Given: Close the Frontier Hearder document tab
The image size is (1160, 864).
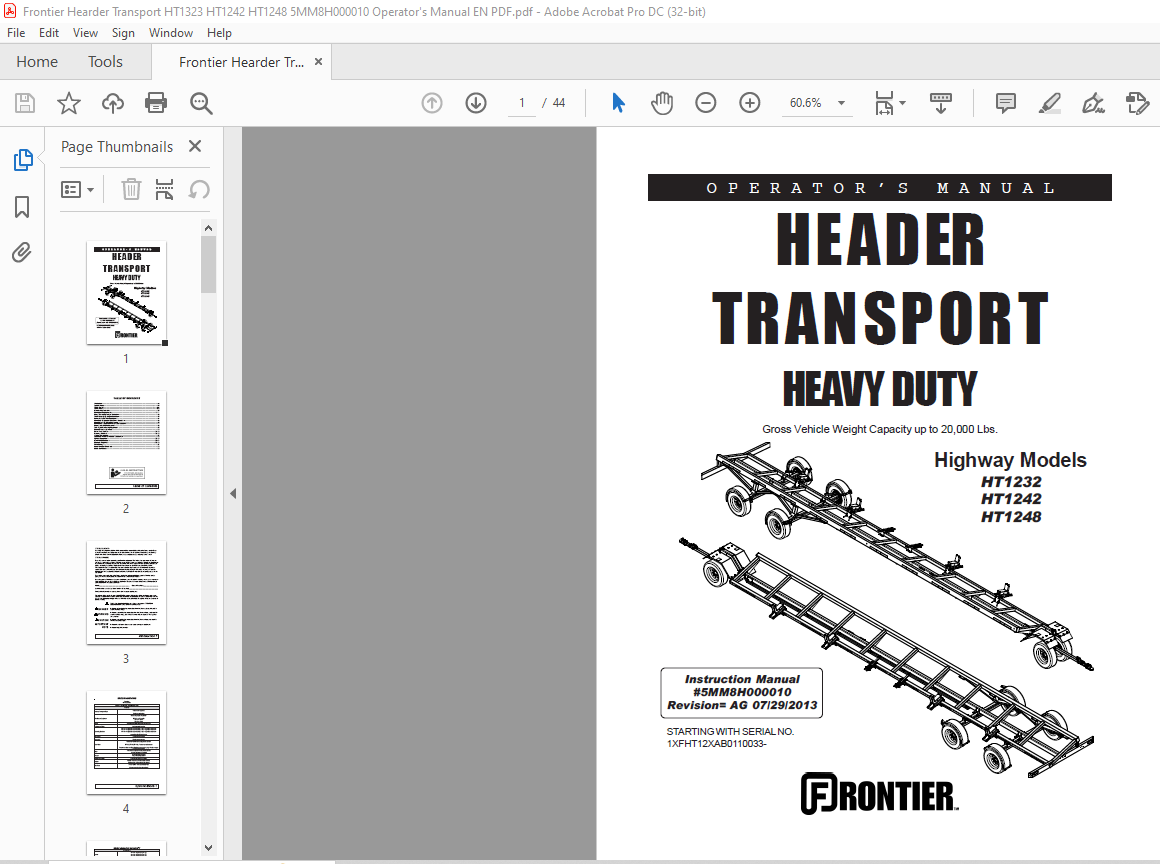Looking at the screenshot, I should 318,62.
